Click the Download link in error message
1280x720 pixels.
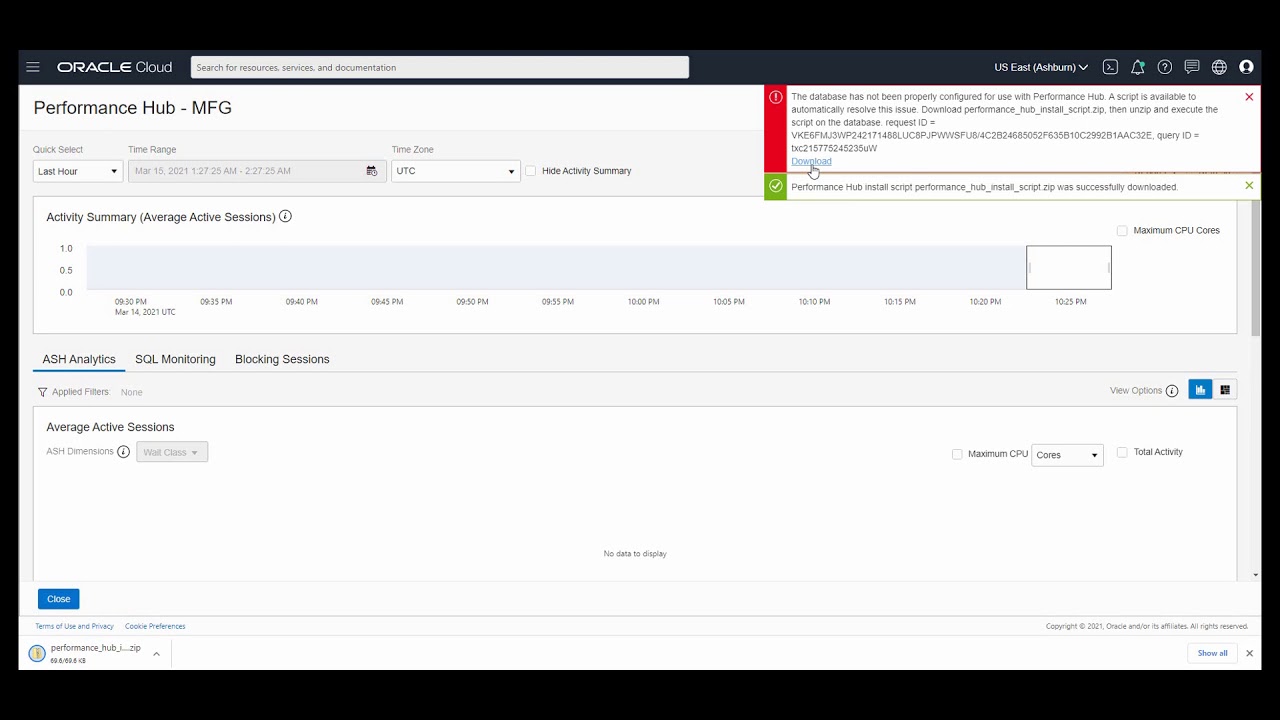point(811,161)
